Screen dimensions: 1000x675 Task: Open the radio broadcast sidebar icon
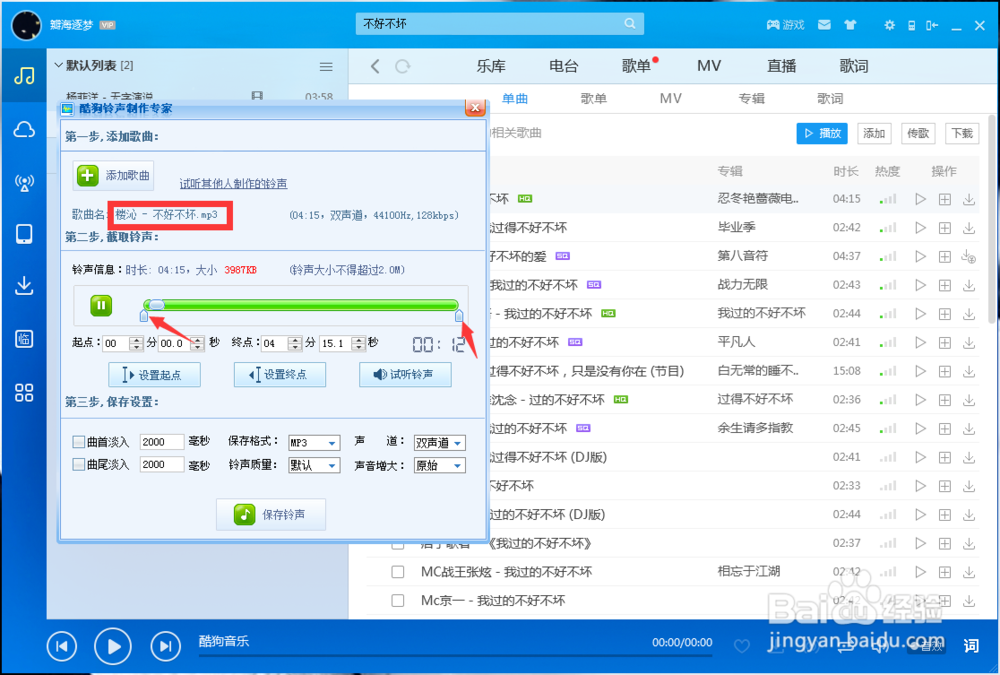pyautogui.click(x=24, y=183)
